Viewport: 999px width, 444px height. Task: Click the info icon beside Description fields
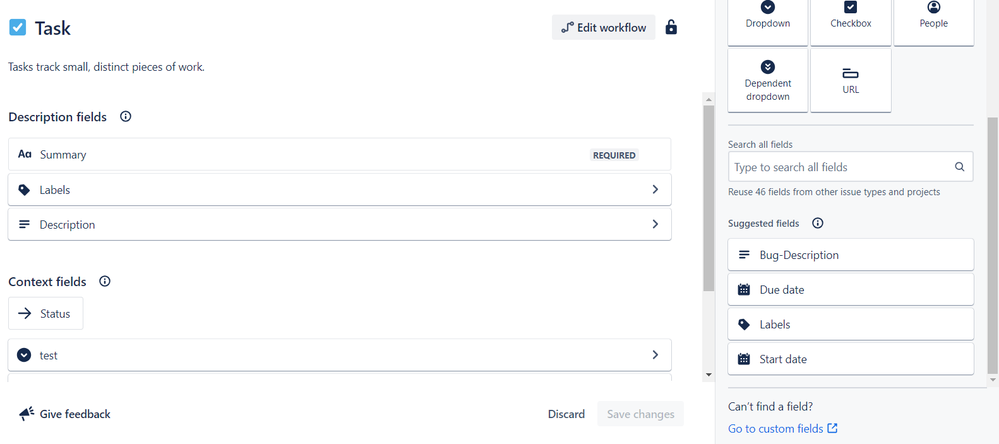tap(126, 117)
